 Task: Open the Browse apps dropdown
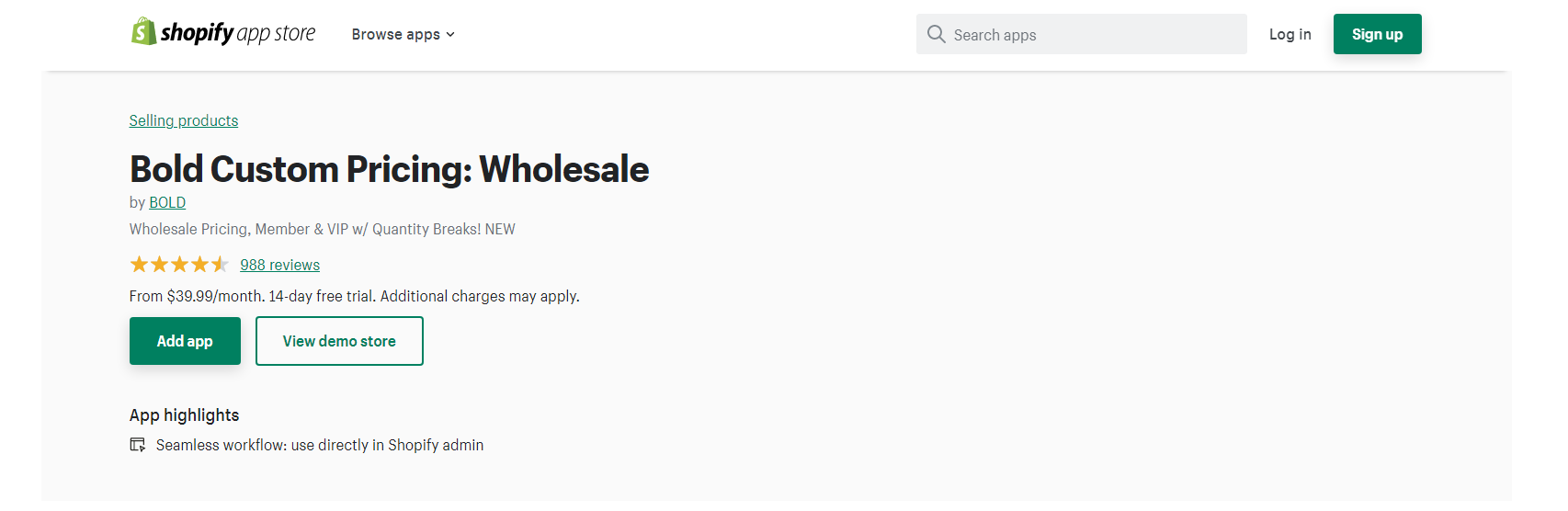[403, 34]
